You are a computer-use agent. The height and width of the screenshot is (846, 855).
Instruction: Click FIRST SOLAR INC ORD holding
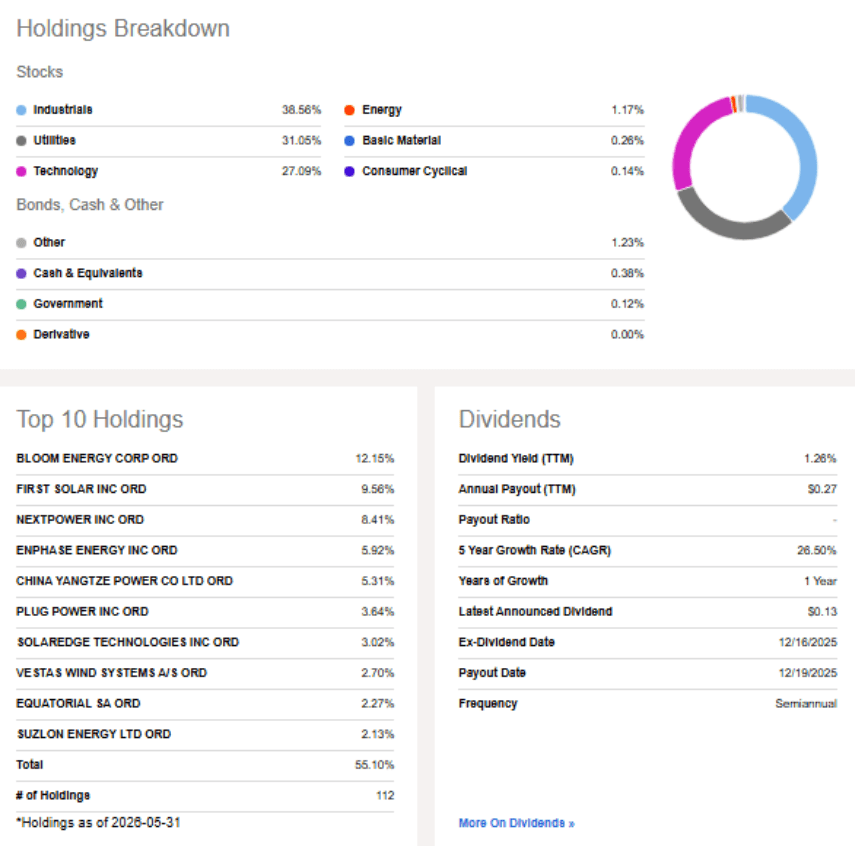81,489
